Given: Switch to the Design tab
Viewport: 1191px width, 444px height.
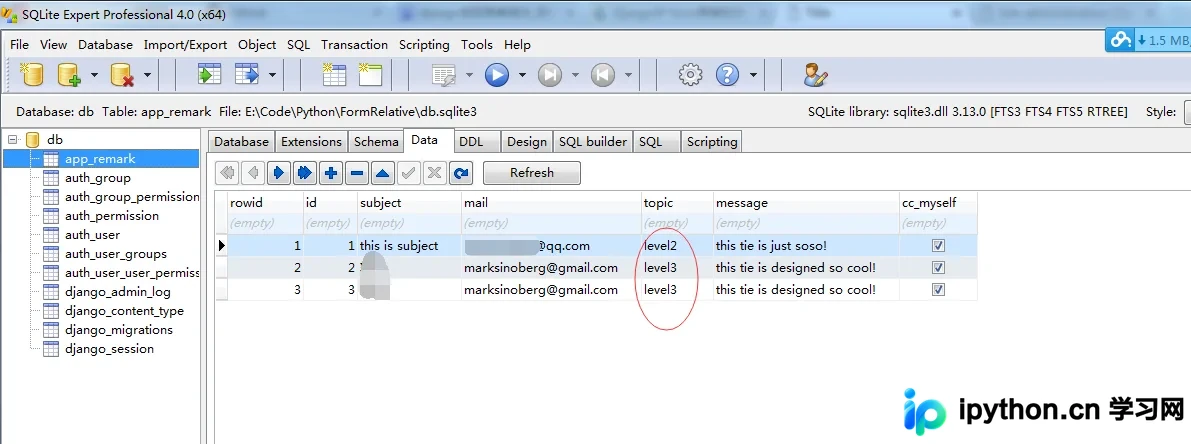Looking at the screenshot, I should [x=526, y=141].
